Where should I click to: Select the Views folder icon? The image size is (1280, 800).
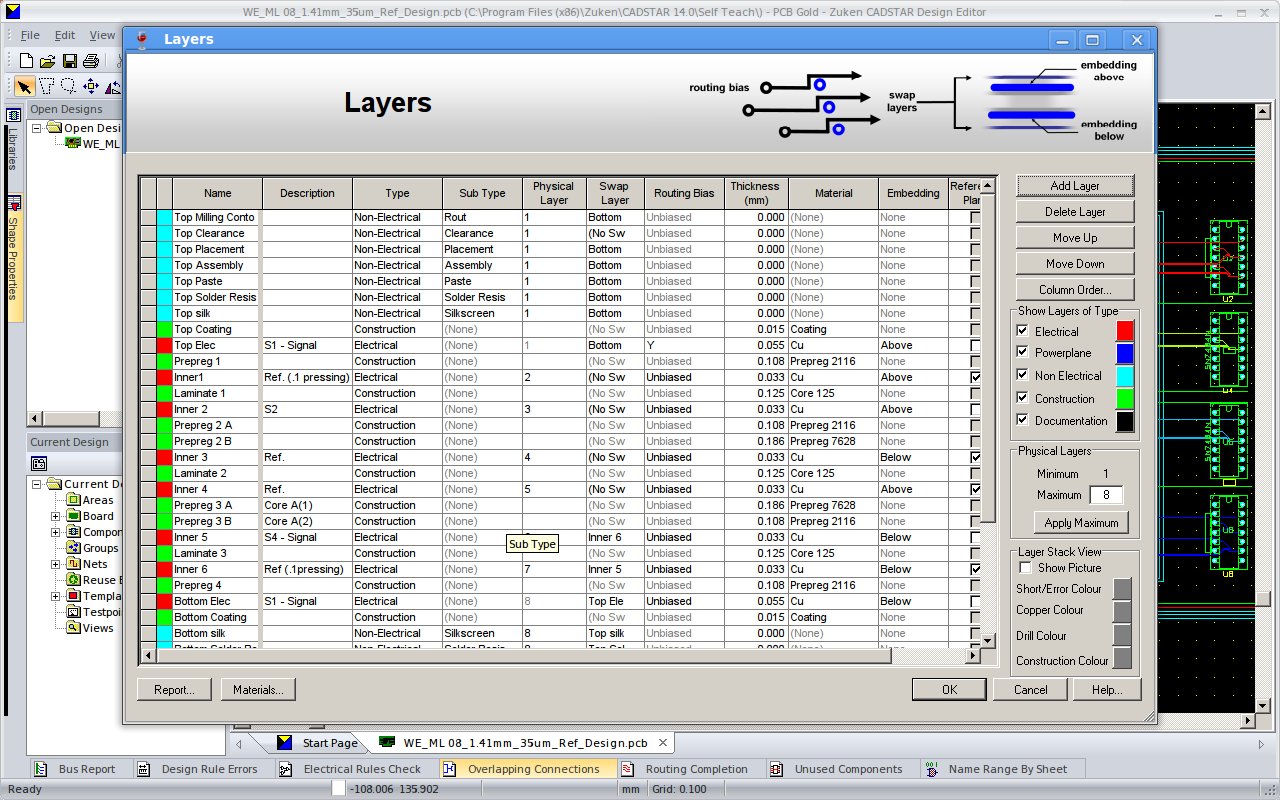[74, 628]
